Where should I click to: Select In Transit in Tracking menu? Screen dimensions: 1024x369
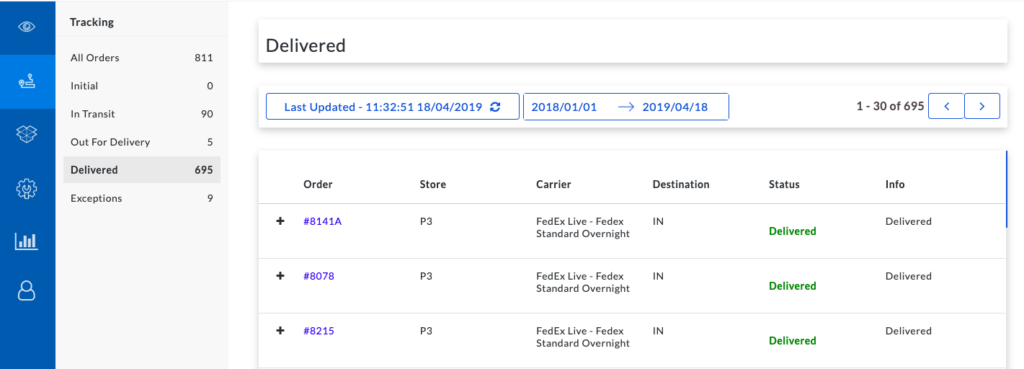(142, 114)
